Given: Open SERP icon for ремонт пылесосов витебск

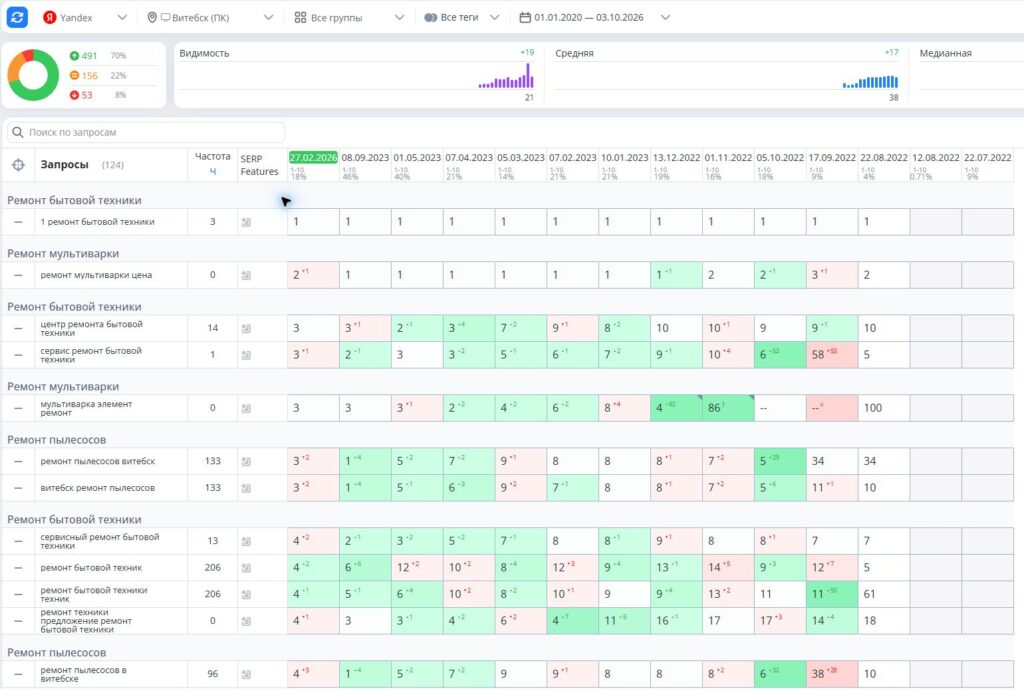Looking at the screenshot, I should (x=246, y=462).
